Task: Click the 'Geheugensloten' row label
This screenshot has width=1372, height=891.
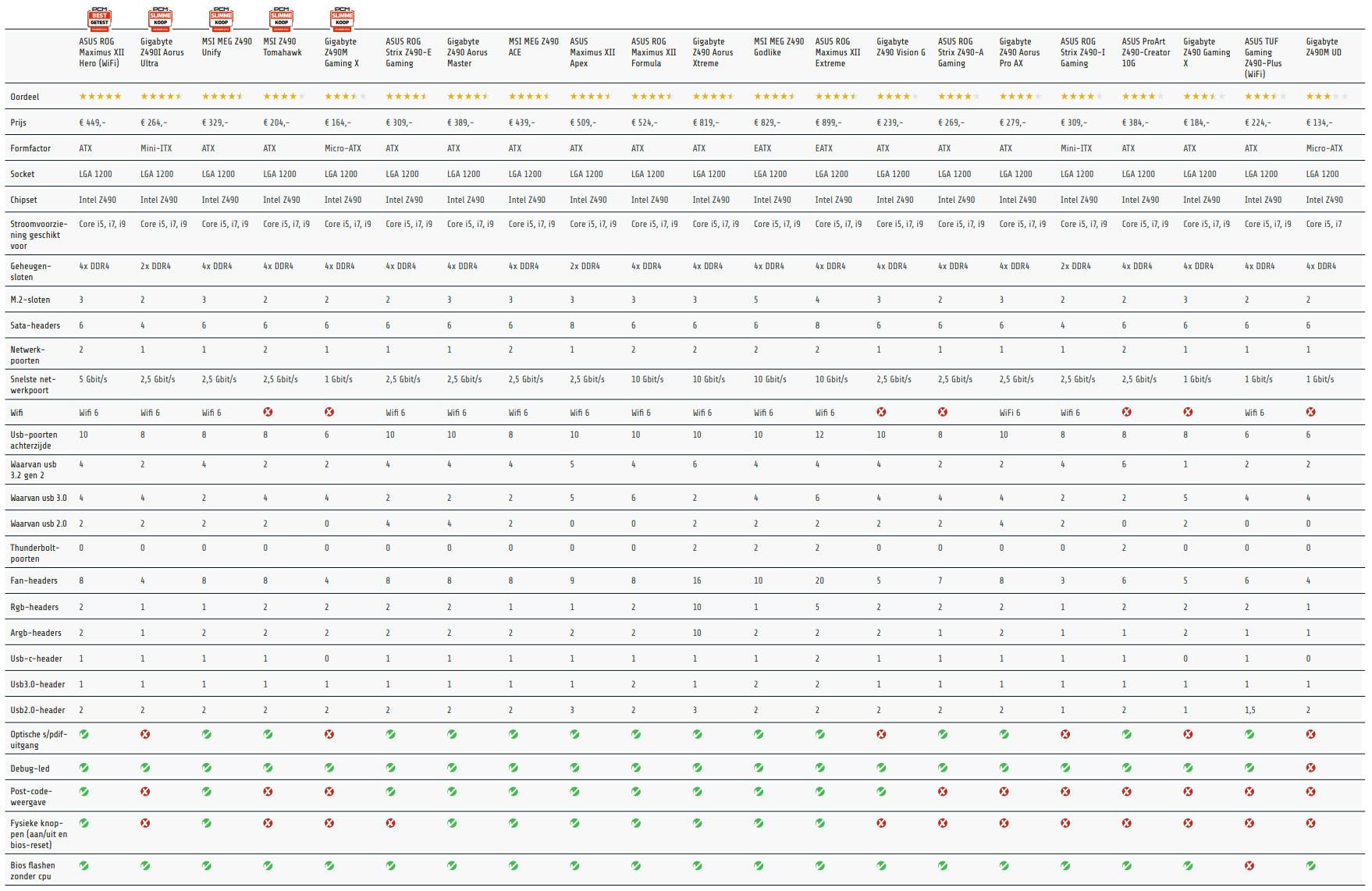Action: pos(30,272)
